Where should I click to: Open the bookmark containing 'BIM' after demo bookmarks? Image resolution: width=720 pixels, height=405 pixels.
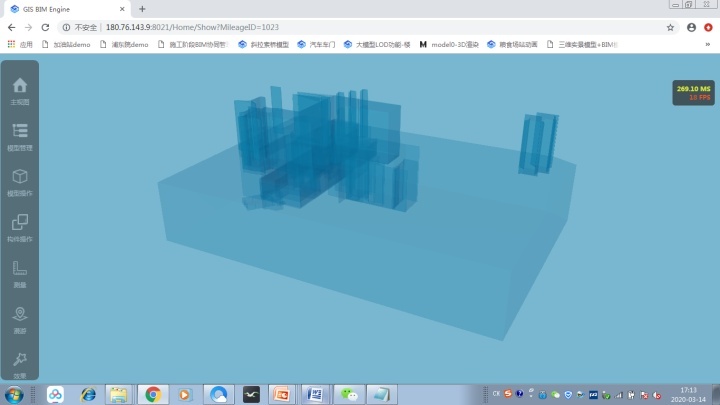[x=192, y=45]
